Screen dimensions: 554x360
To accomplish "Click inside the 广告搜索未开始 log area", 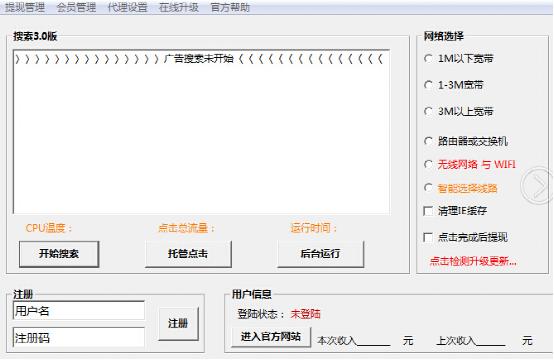I will click(x=202, y=132).
